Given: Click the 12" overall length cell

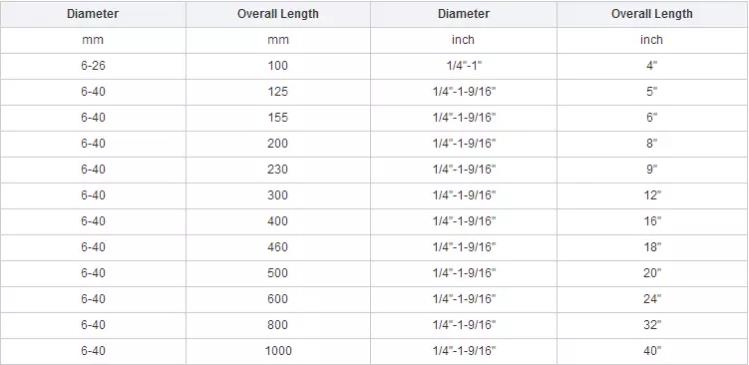Looking at the screenshot, I should pos(652,195).
